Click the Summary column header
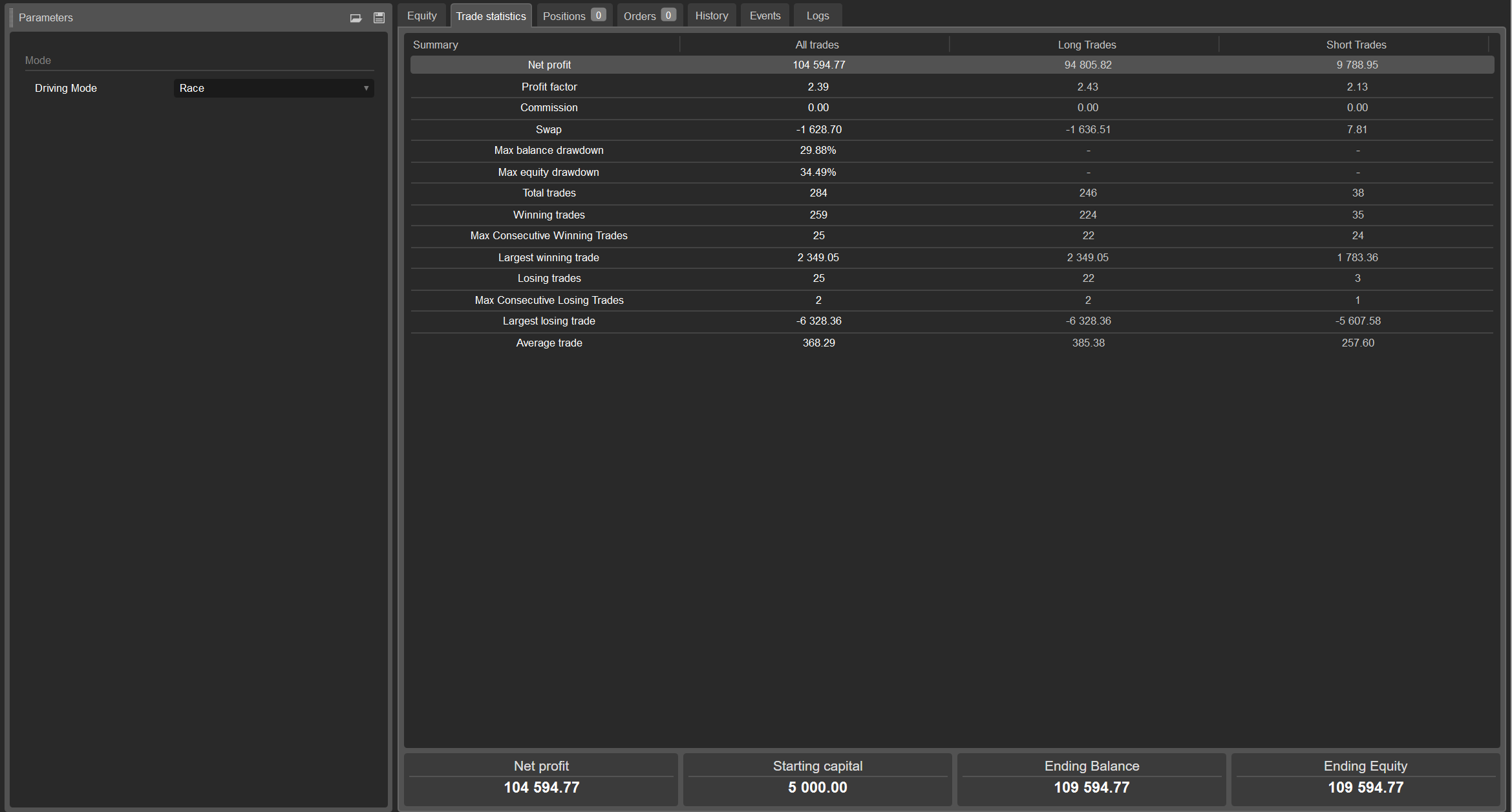Image resolution: width=1512 pixels, height=812 pixels. (435, 45)
